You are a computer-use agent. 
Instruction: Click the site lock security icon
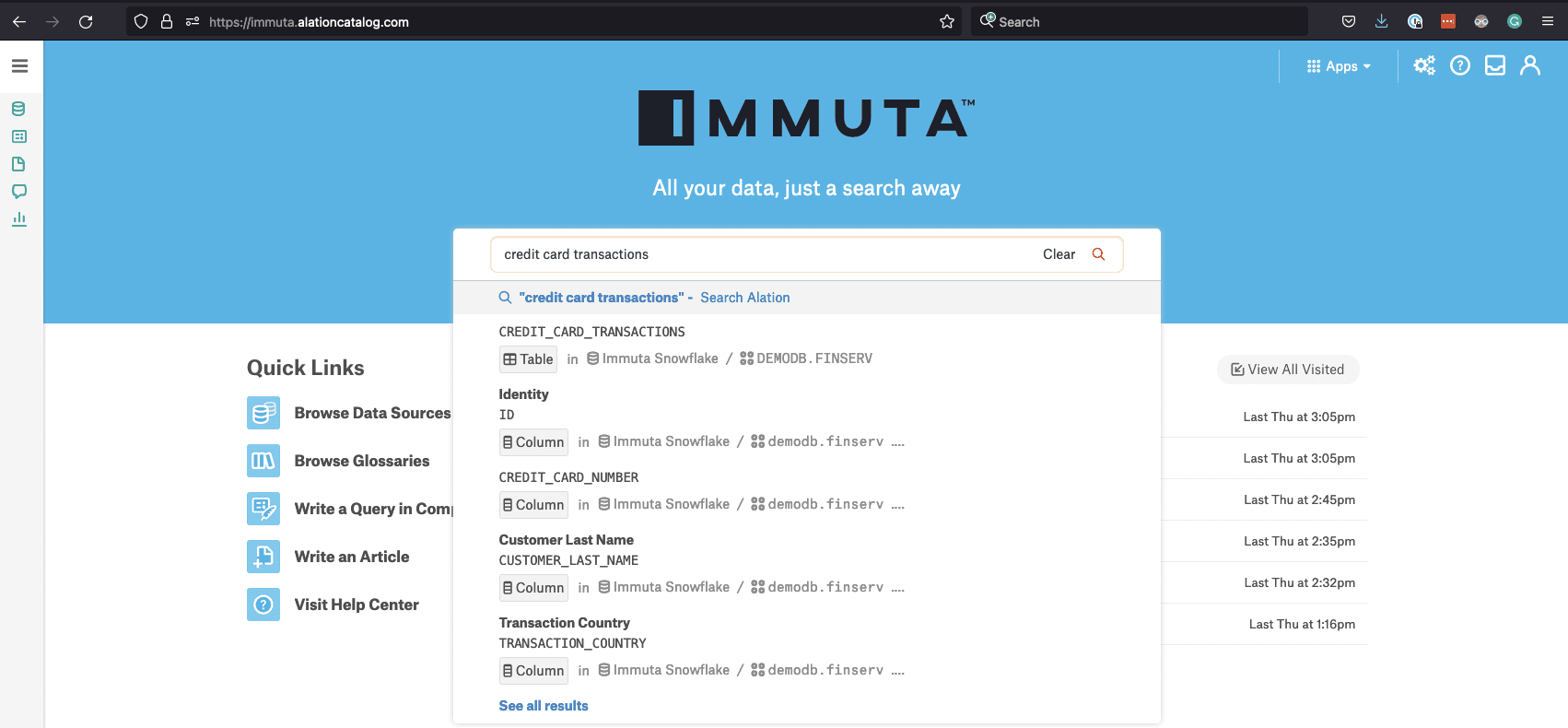167,21
